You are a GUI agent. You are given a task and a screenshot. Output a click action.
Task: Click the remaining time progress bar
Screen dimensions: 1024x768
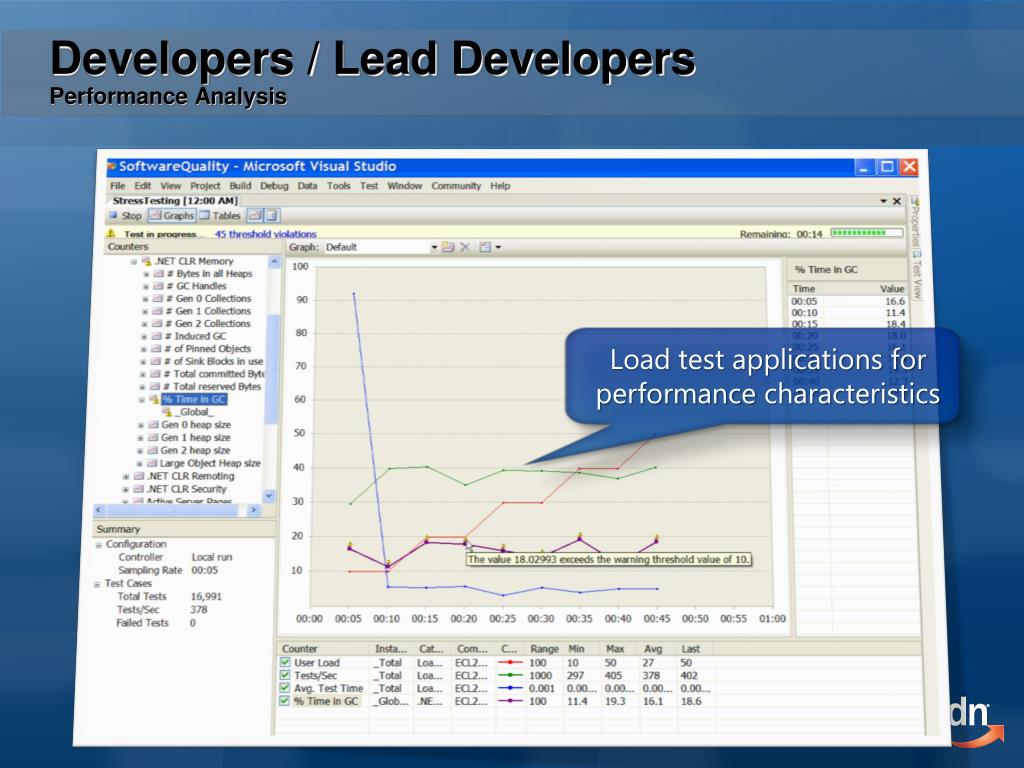point(867,232)
